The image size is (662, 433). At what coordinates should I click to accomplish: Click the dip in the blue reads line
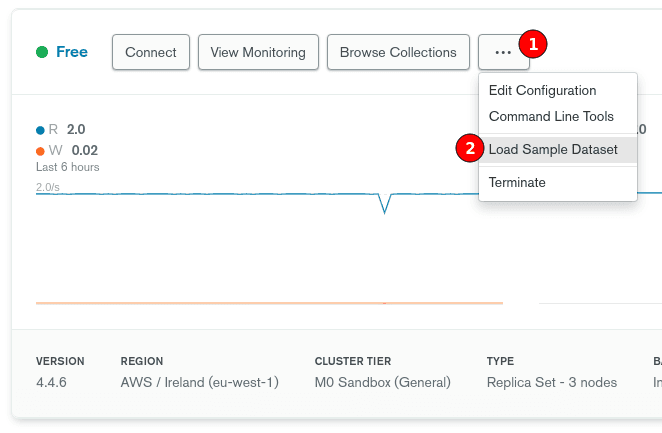coord(385,206)
